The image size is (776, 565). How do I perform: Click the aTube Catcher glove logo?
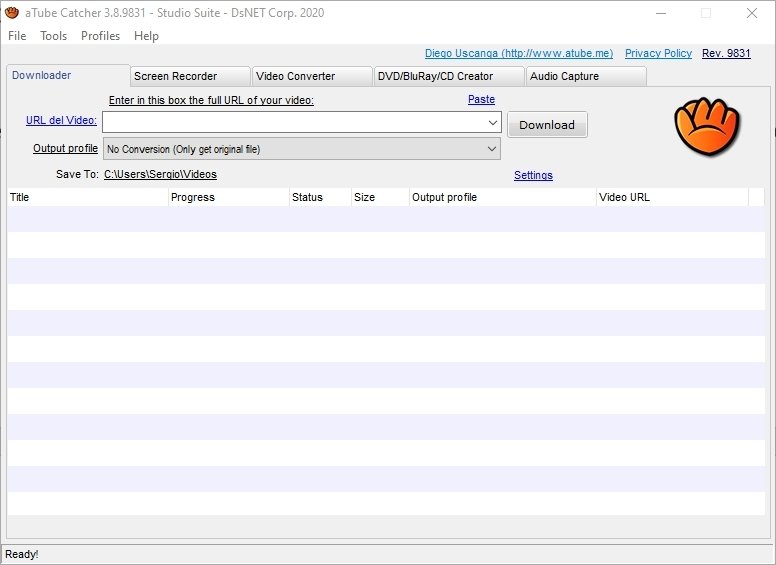(x=706, y=127)
